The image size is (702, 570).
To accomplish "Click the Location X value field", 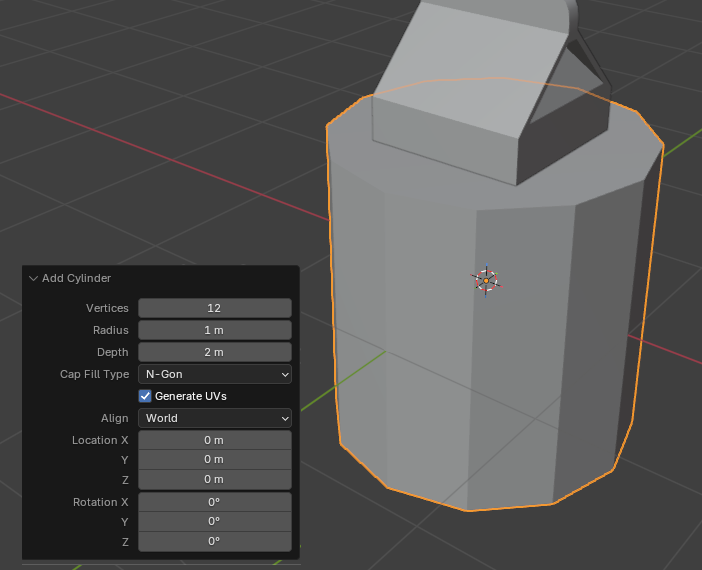I will (x=214, y=440).
